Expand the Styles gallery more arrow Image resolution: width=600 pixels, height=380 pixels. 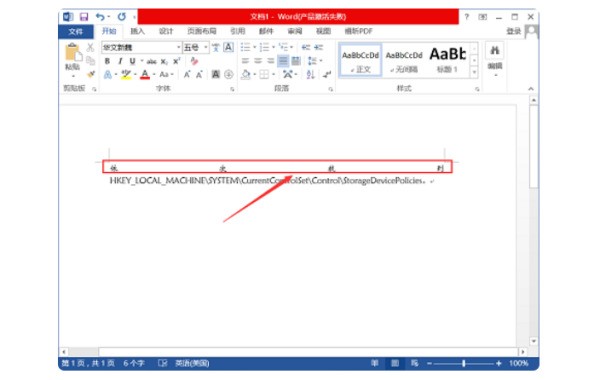pyautogui.click(x=474, y=72)
